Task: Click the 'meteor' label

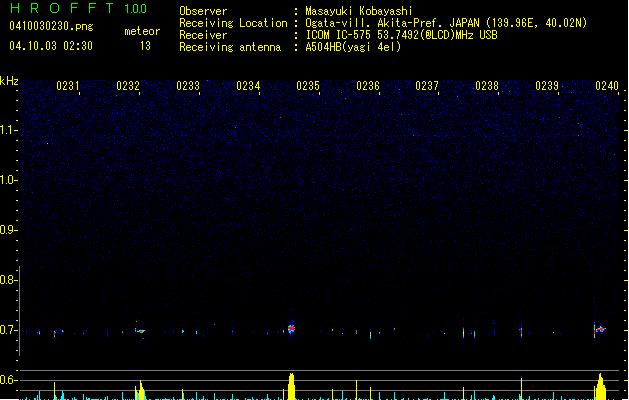Action: click(x=142, y=31)
